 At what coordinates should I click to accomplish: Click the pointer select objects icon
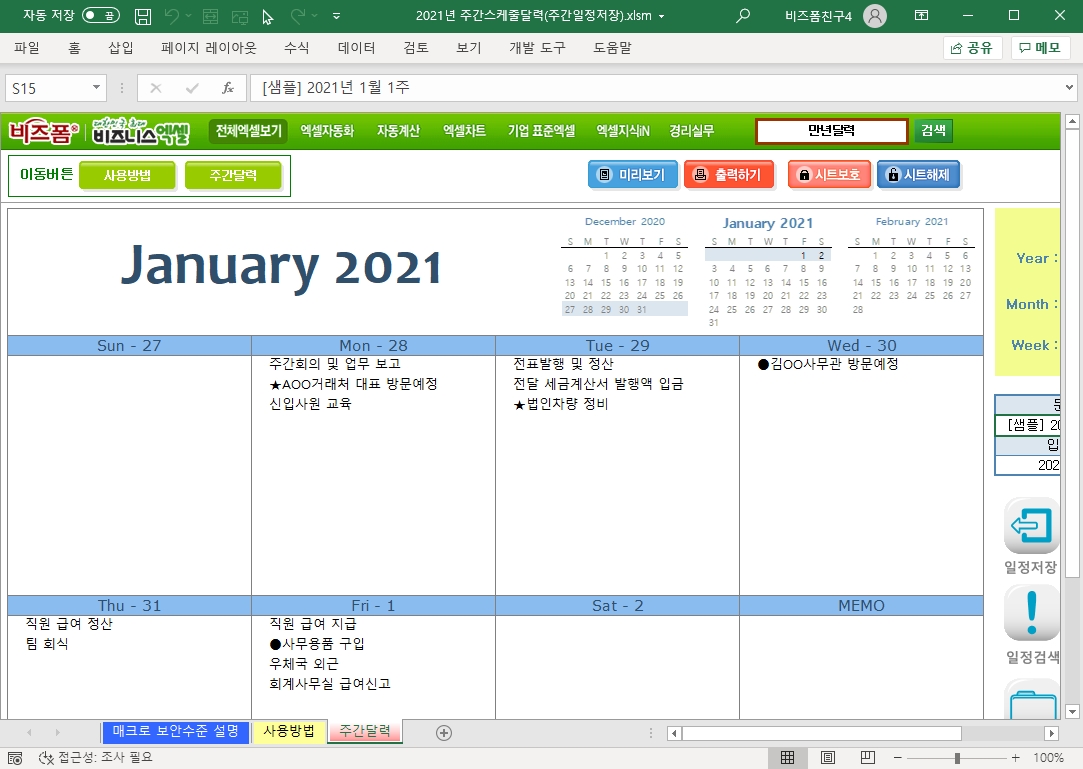(x=268, y=17)
